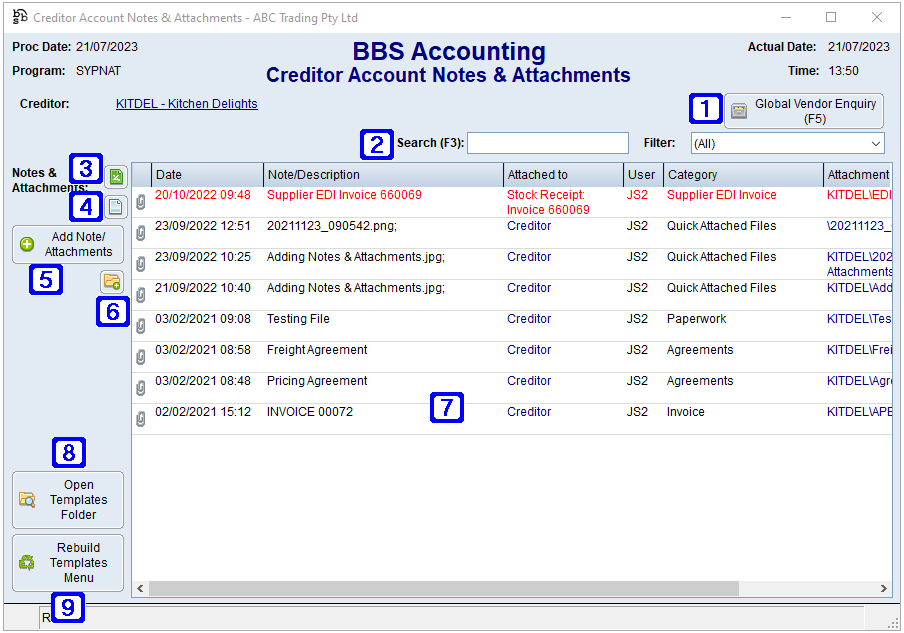Click inside the Search (F3) field
This screenshot has width=904, height=633.
tap(548, 143)
